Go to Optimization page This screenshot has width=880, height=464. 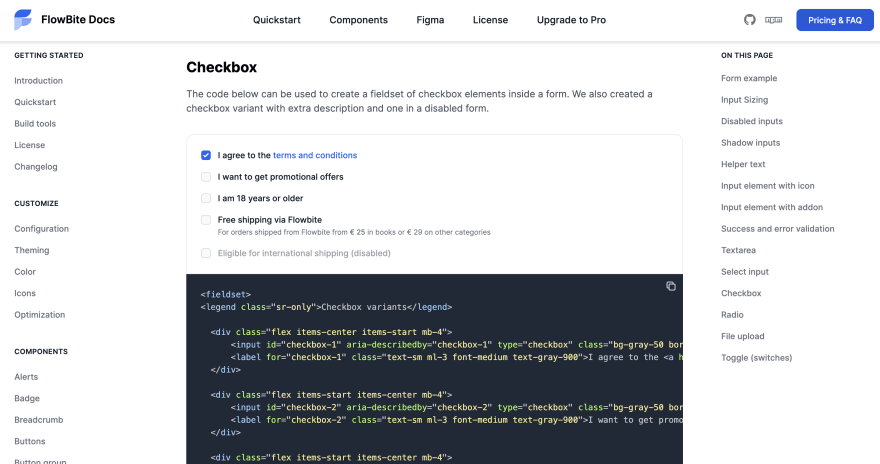point(40,315)
